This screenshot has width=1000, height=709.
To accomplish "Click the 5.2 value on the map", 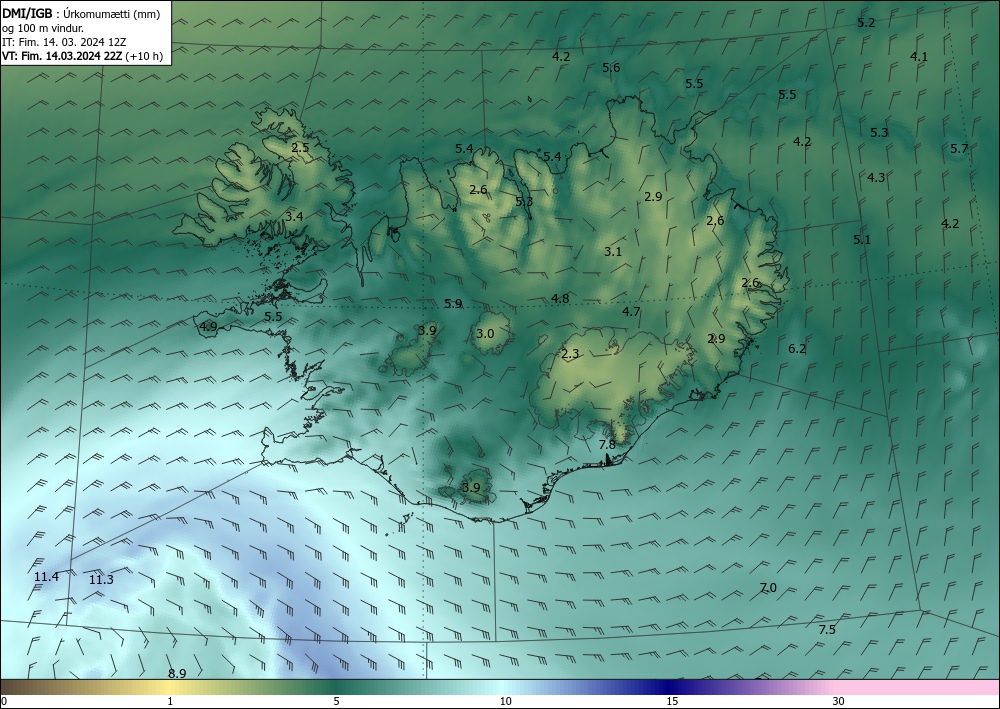I will point(866,22).
